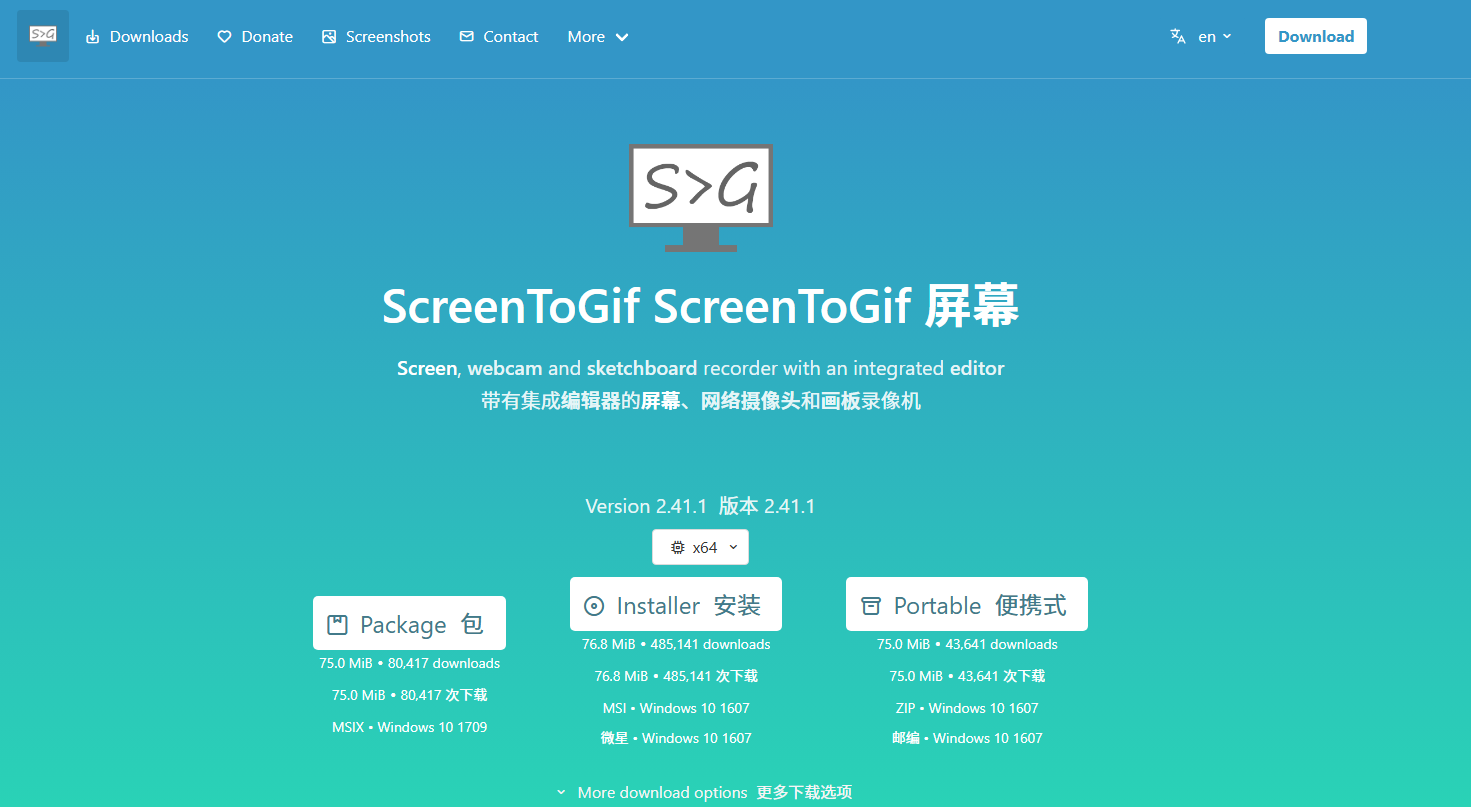This screenshot has height=807, width=1471.
Task: Click '75.0 MiB • 80,417 downloads' text
Action: tap(409, 663)
